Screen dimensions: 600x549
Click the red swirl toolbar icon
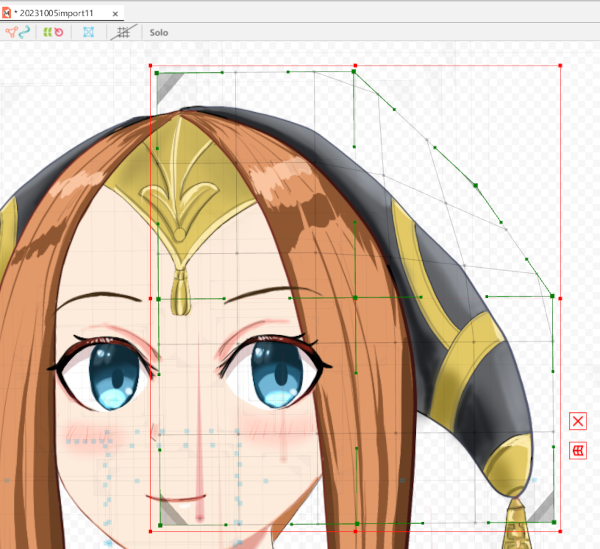(59, 32)
